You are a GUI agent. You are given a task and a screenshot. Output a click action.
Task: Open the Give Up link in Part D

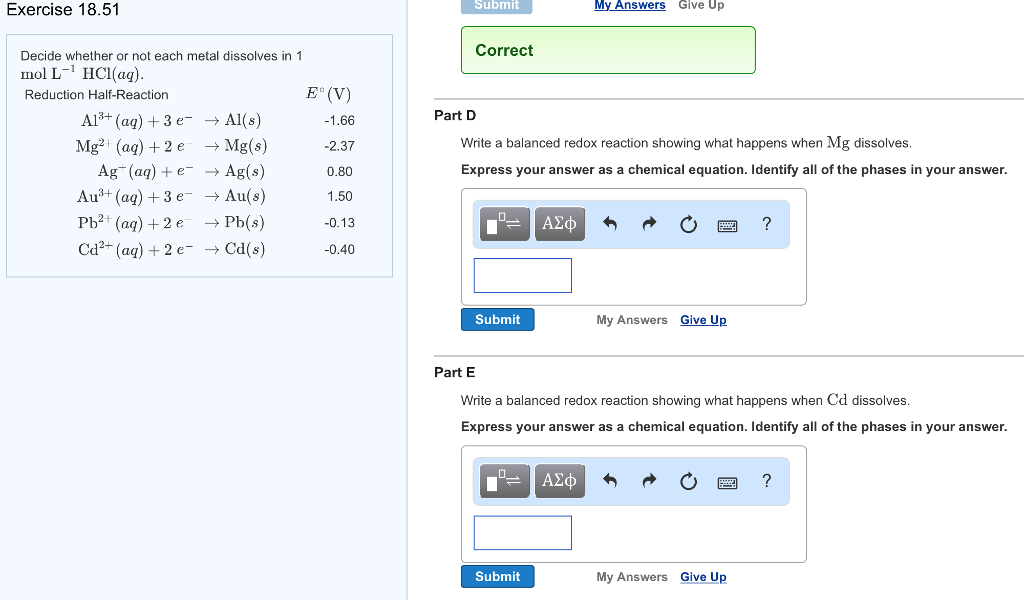click(x=703, y=319)
